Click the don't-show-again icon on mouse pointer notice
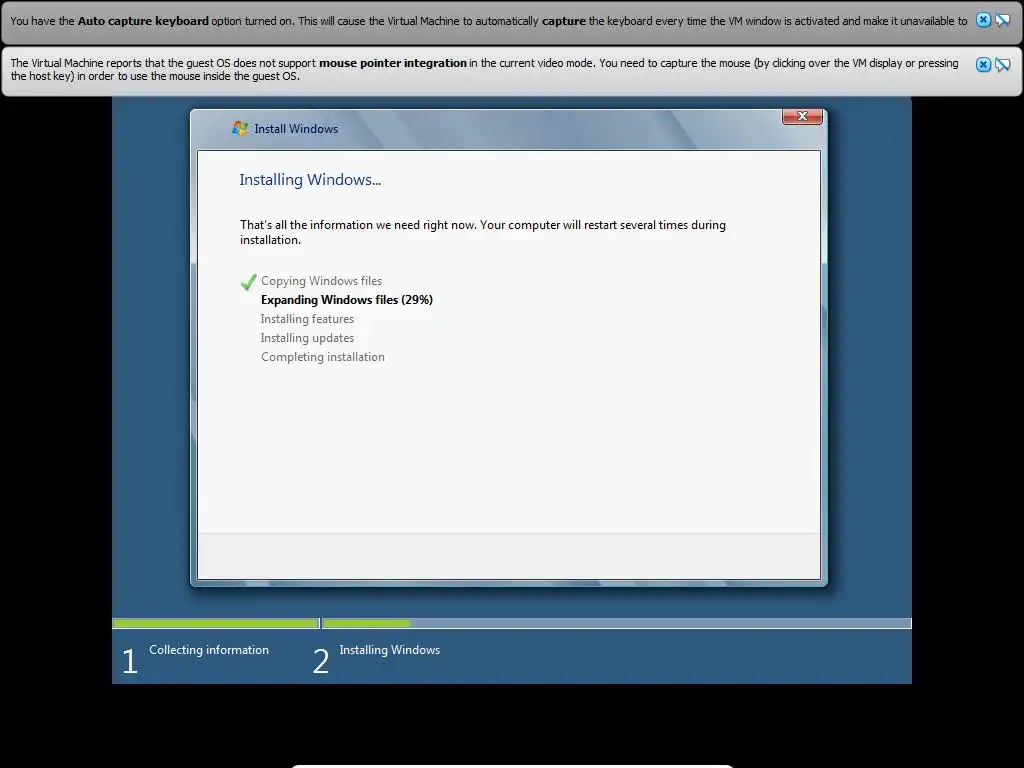 1002,64
